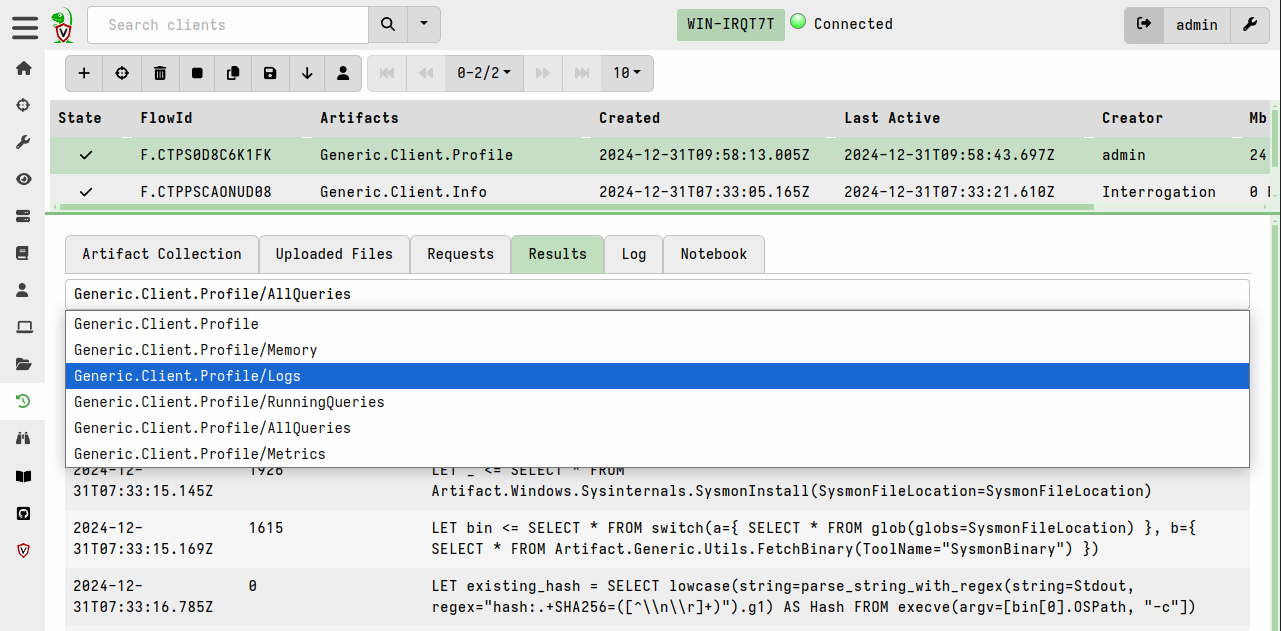Expand the search options caret dropdown

click(425, 25)
